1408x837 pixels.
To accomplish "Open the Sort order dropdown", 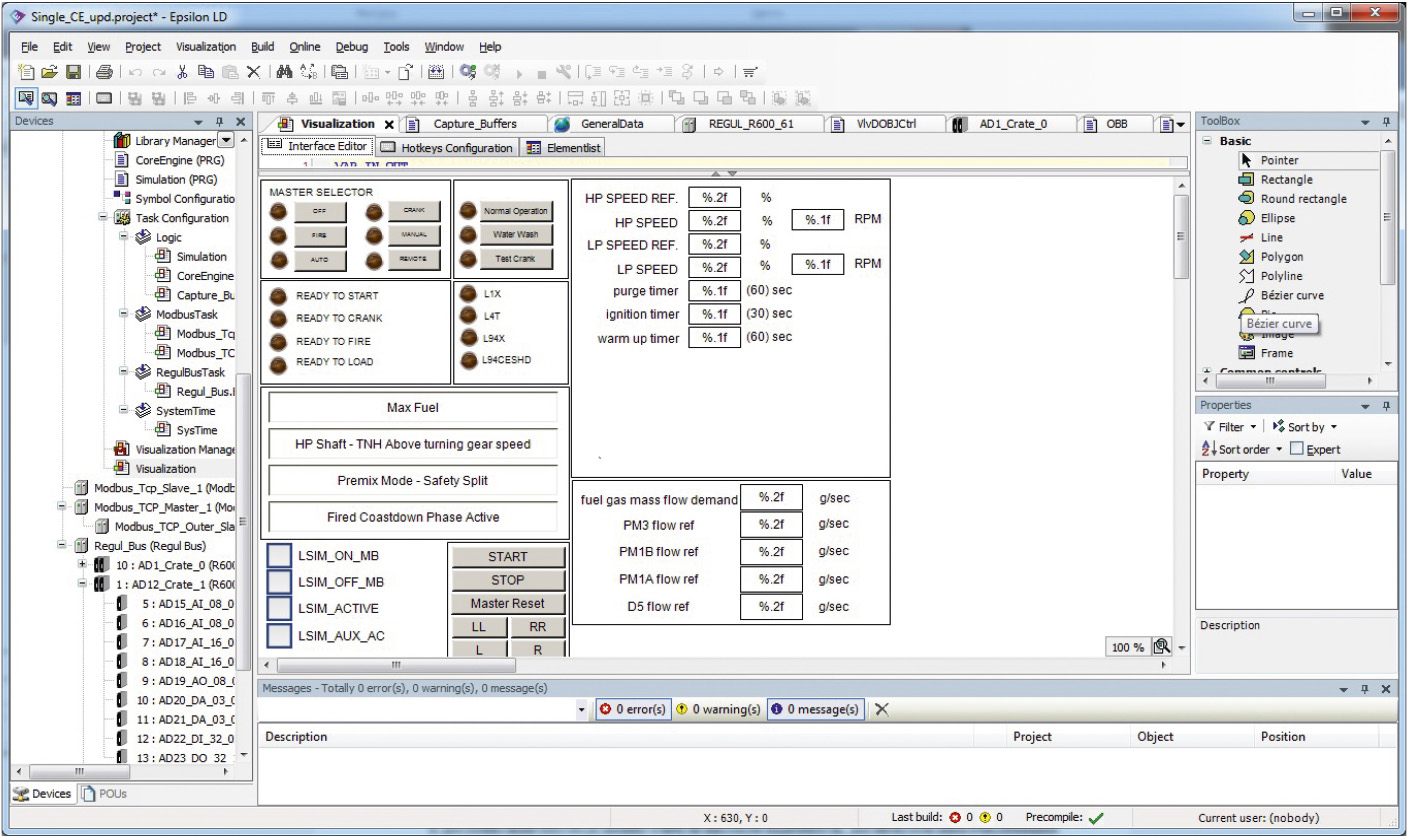I will click(1243, 449).
